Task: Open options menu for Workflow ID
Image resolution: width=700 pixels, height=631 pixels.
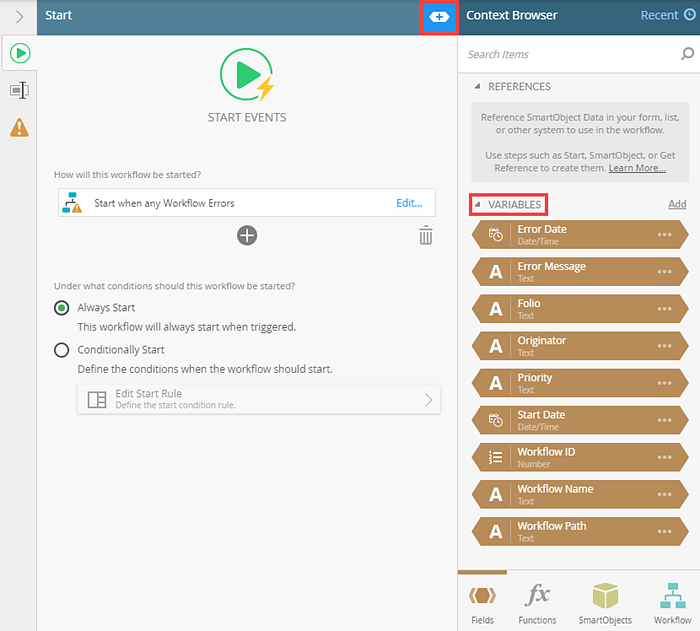Action: (664, 457)
